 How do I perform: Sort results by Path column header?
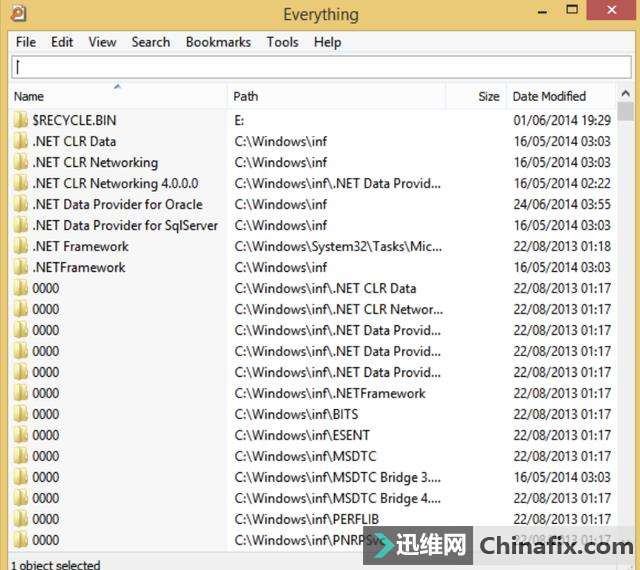click(336, 96)
